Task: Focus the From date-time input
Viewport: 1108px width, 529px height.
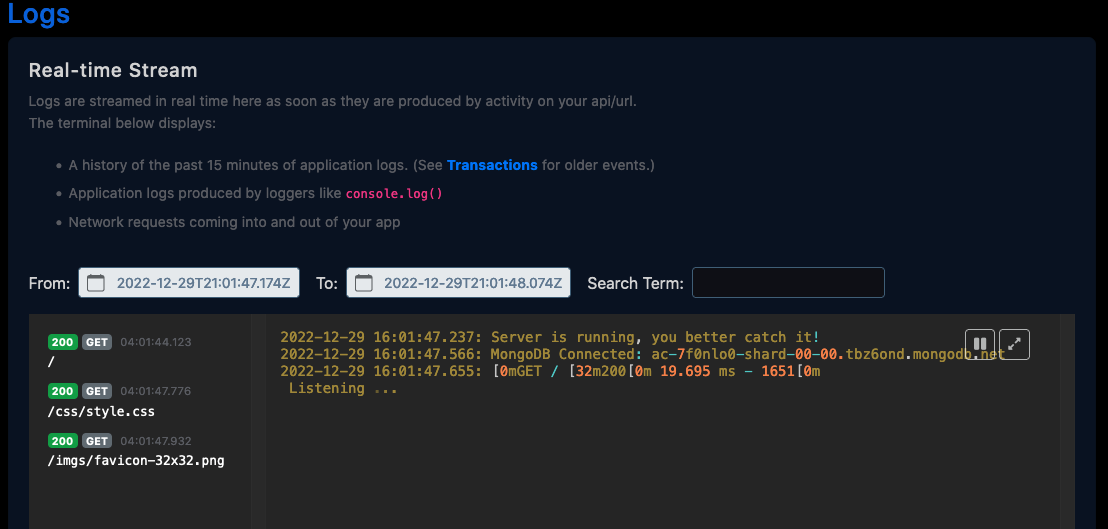Action: [x=203, y=283]
